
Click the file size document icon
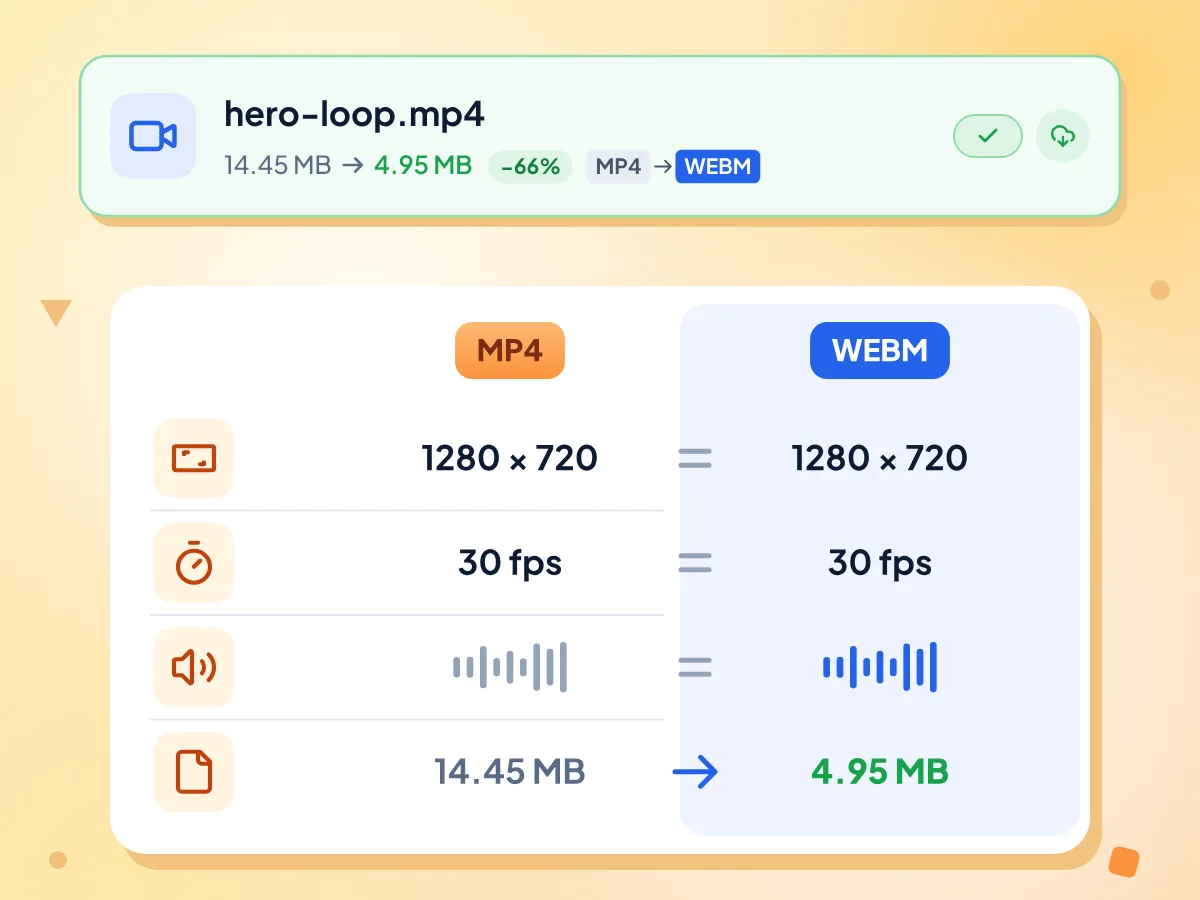194,772
